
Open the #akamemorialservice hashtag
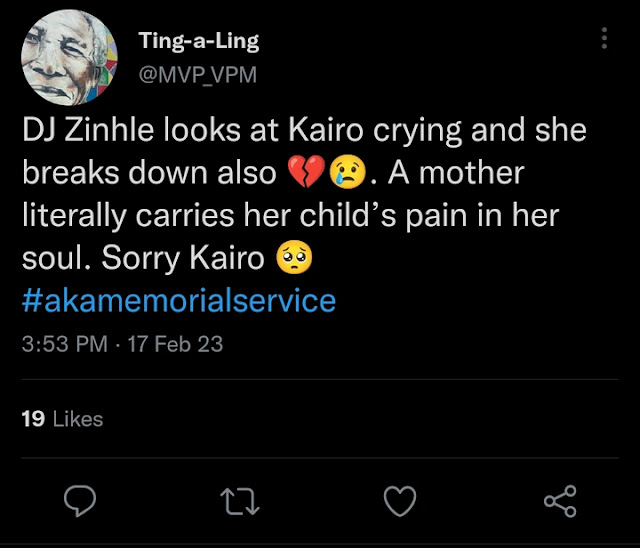[x=178, y=300]
